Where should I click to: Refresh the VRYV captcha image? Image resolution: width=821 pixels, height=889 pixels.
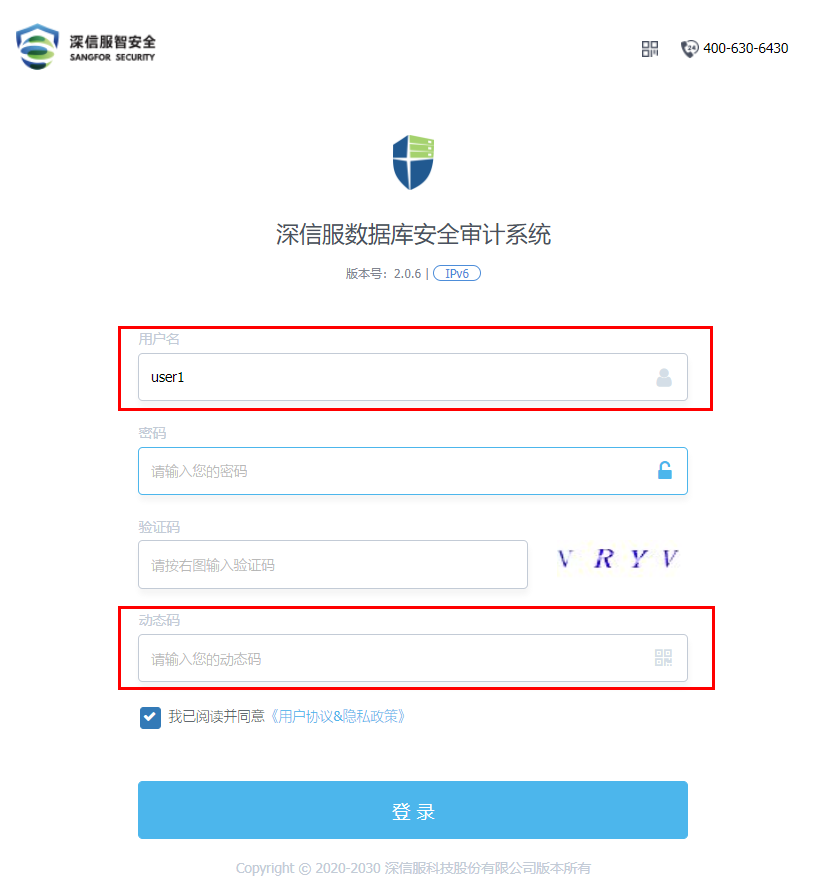coord(617,560)
